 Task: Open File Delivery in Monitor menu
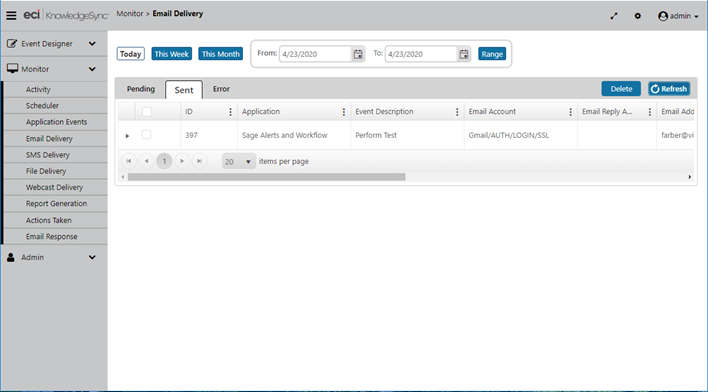[x=56, y=171]
